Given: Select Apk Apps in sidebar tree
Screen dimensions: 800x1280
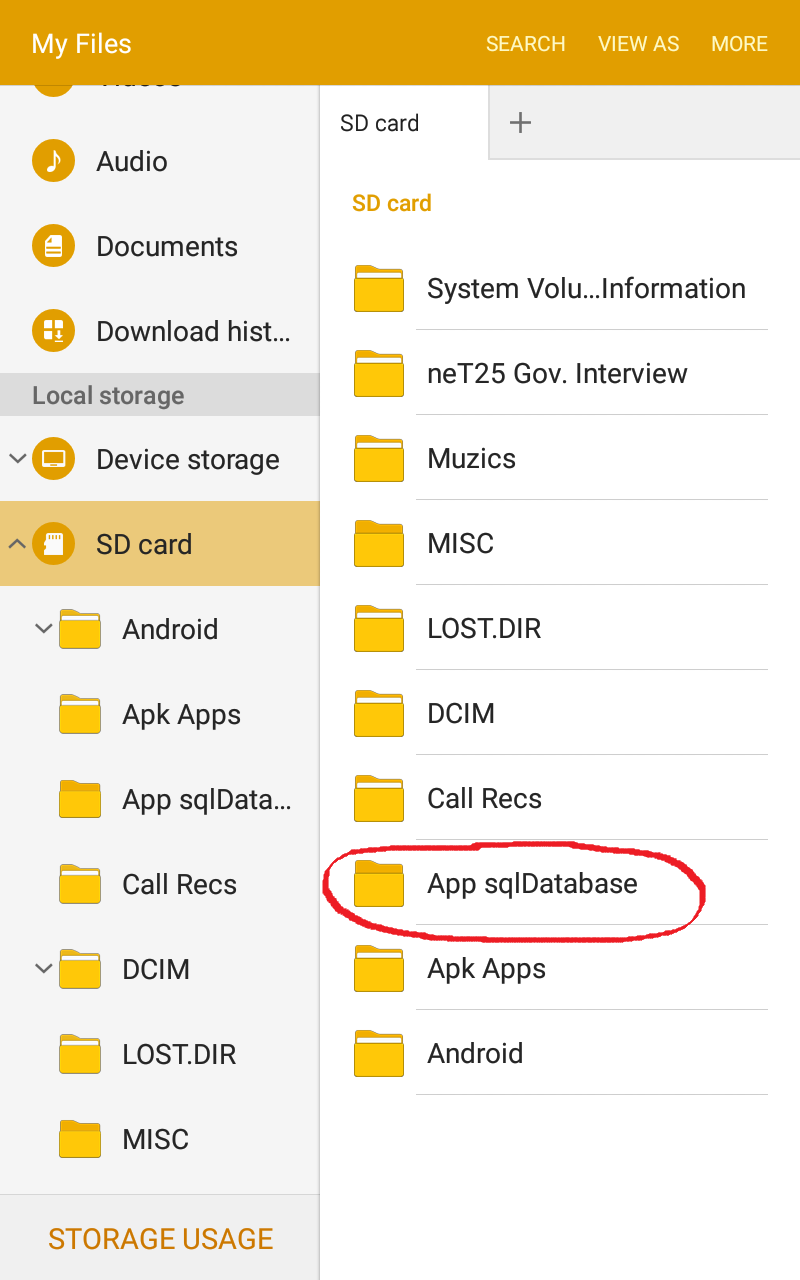Looking at the screenshot, I should 181,715.
